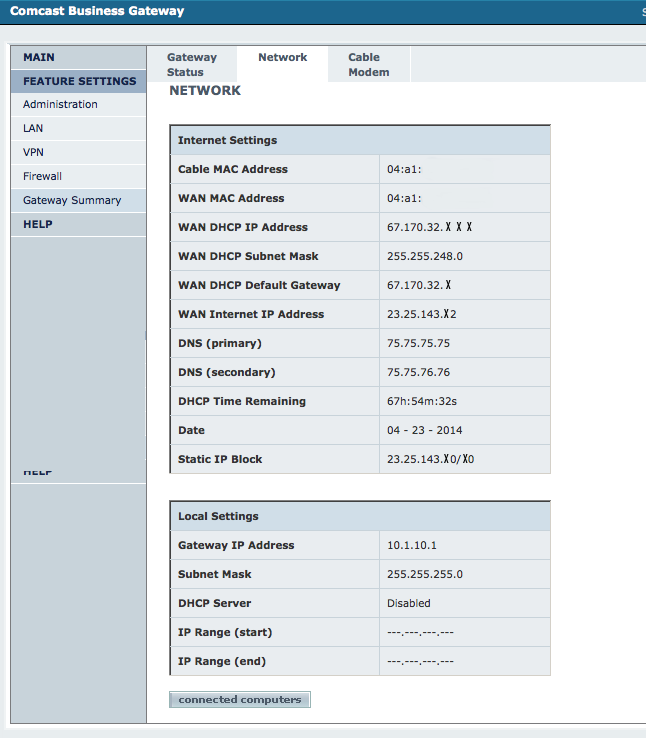
Task: Click the DHCP Time Remaining label
Action: click(242, 401)
